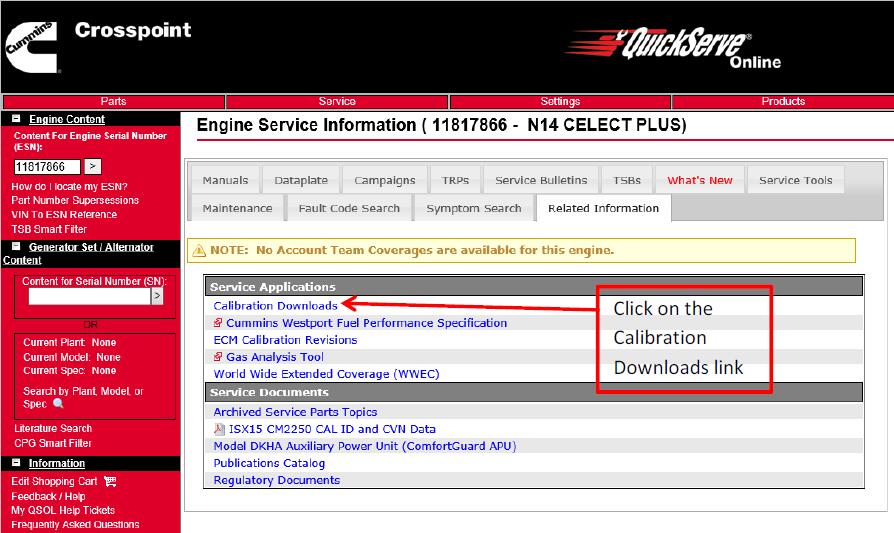Open the Parts menu

pos(113,101)
